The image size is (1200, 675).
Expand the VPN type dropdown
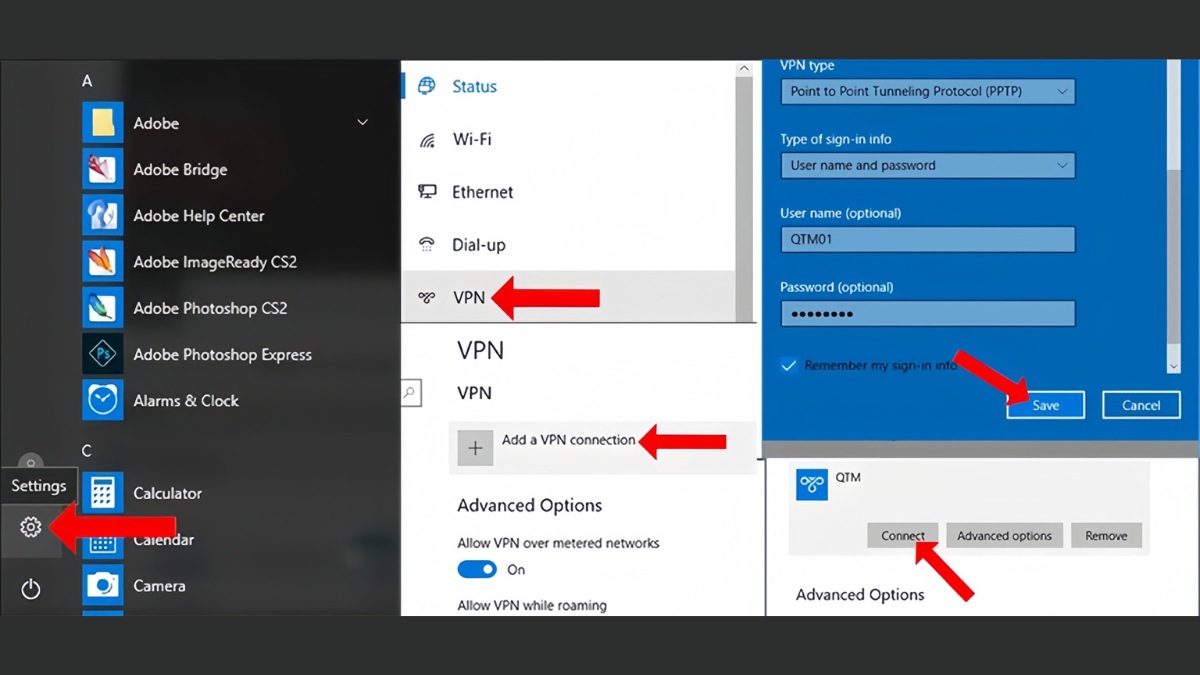point(926,92)
